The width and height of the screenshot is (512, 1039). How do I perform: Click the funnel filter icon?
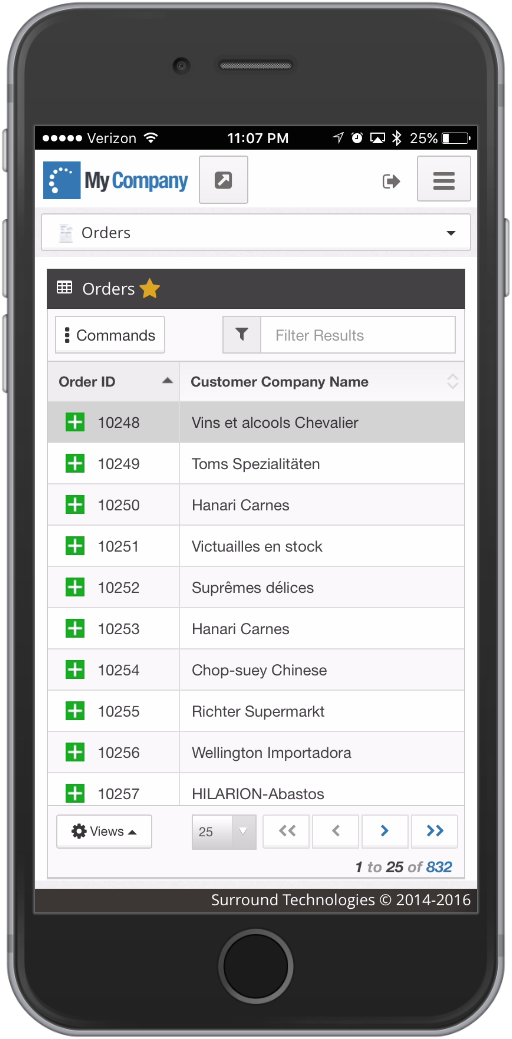pyautogui.click(x=242, y=335)
